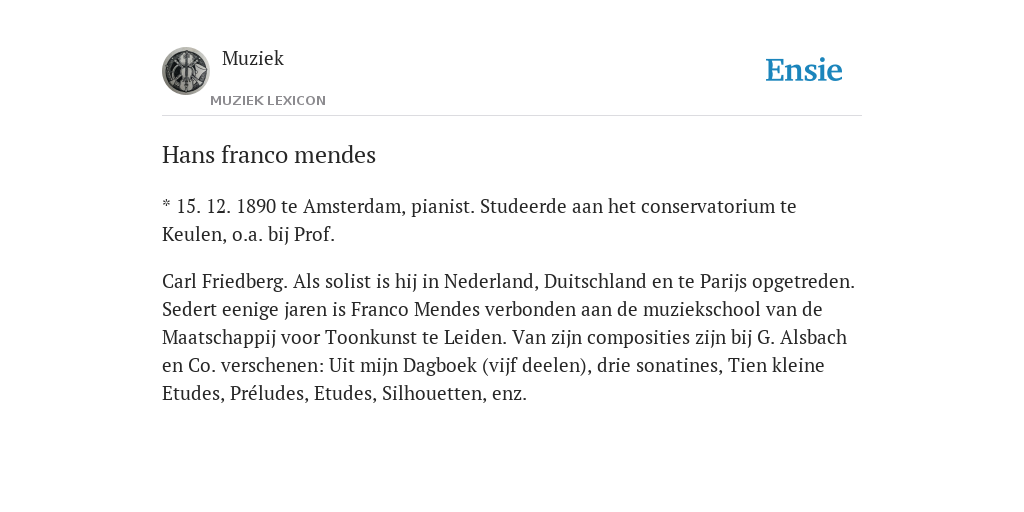
Task: Open the Ensie logo link
Action: 804,70
